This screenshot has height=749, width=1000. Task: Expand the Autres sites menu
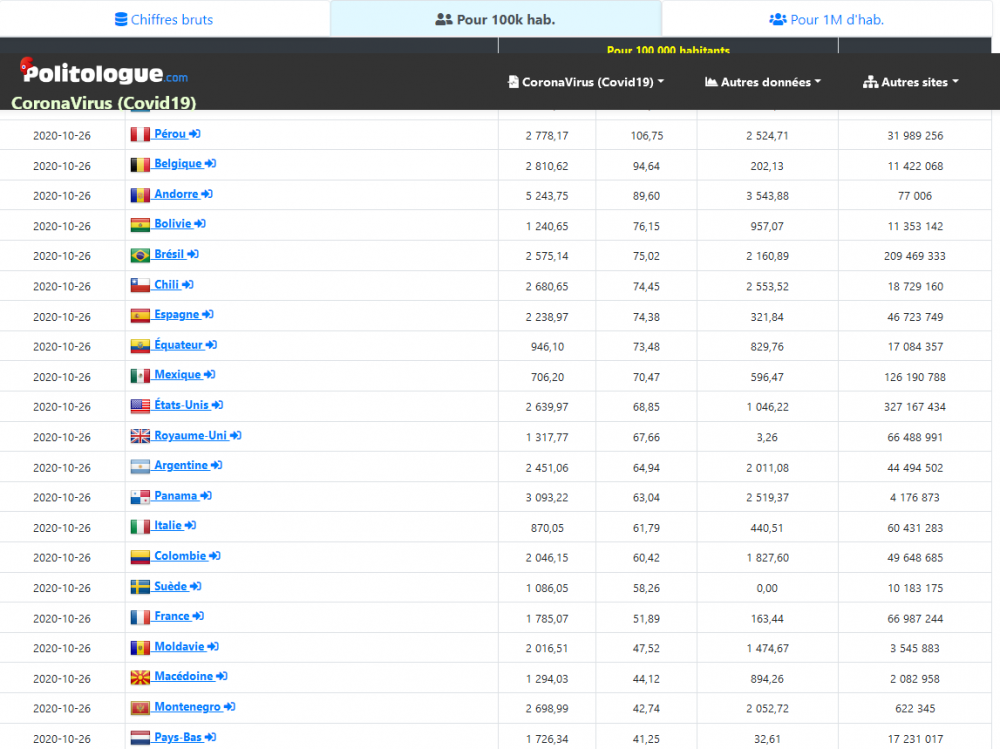click(911, 82)
